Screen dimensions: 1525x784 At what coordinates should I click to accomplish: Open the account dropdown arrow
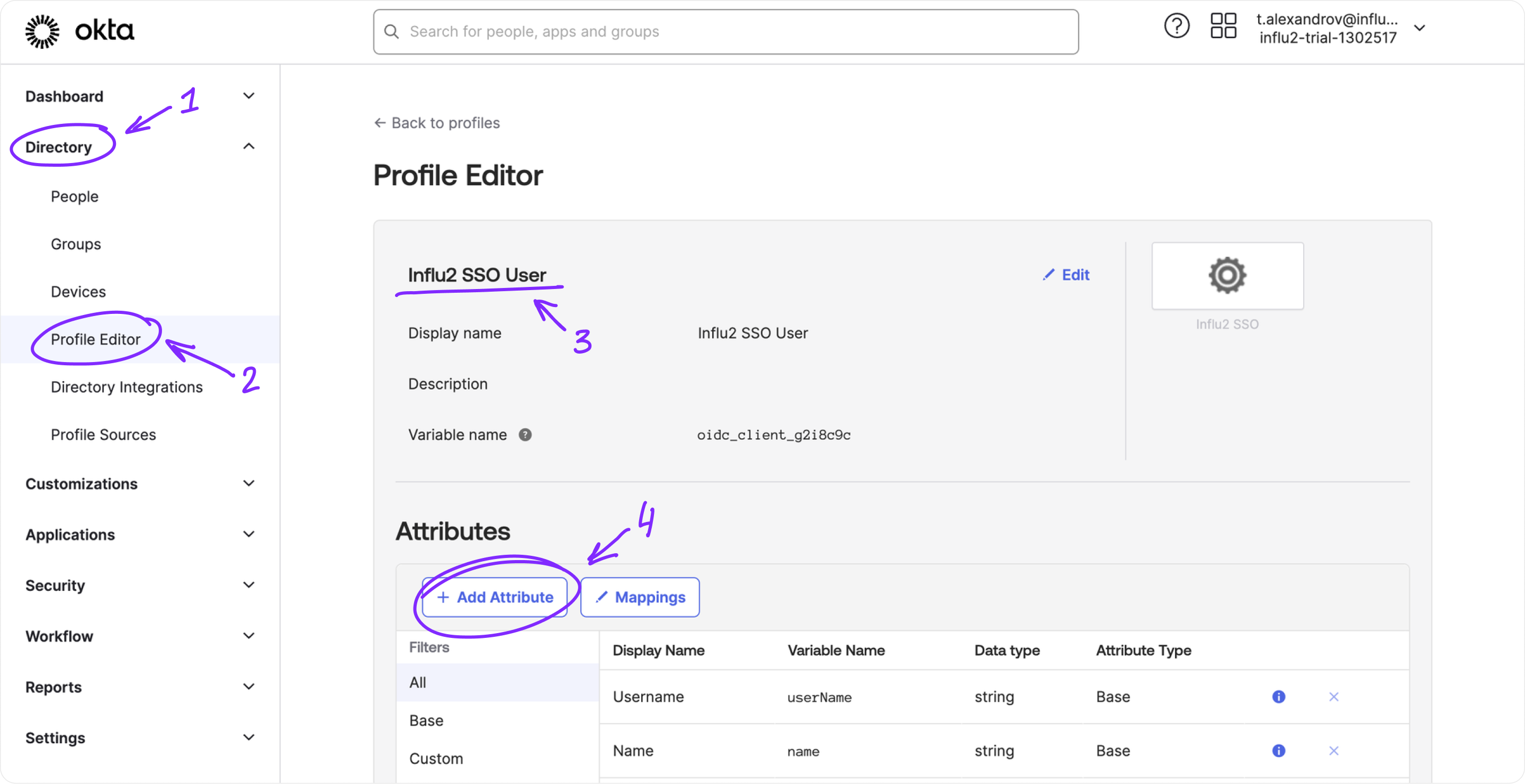click(x=1419, y=29)
